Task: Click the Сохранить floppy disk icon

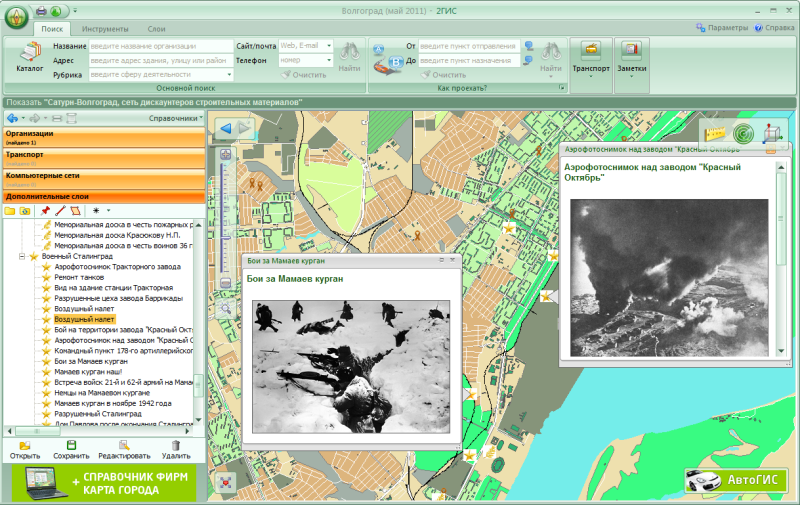Action: (71, 445)
